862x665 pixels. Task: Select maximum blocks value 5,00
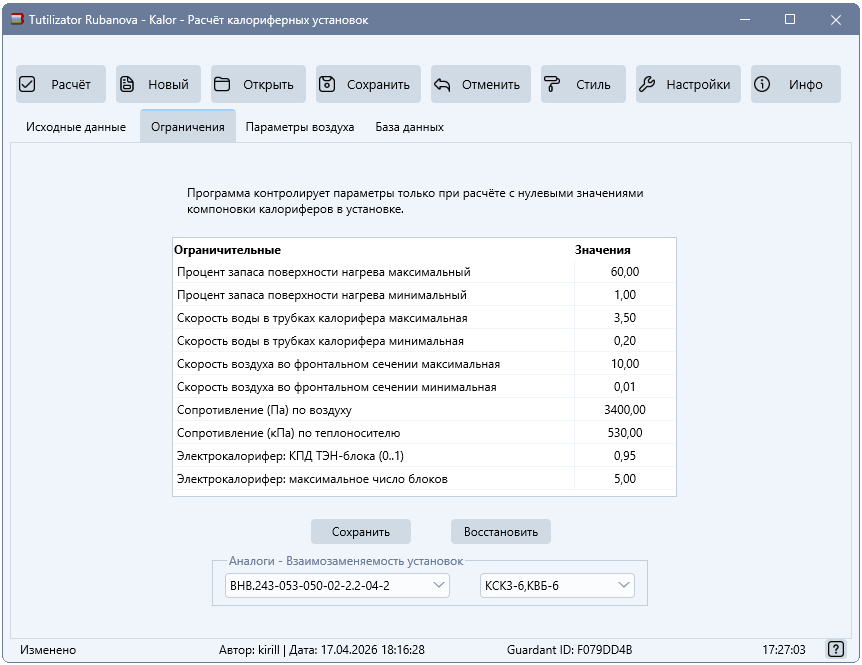click(x=625, y=479)
